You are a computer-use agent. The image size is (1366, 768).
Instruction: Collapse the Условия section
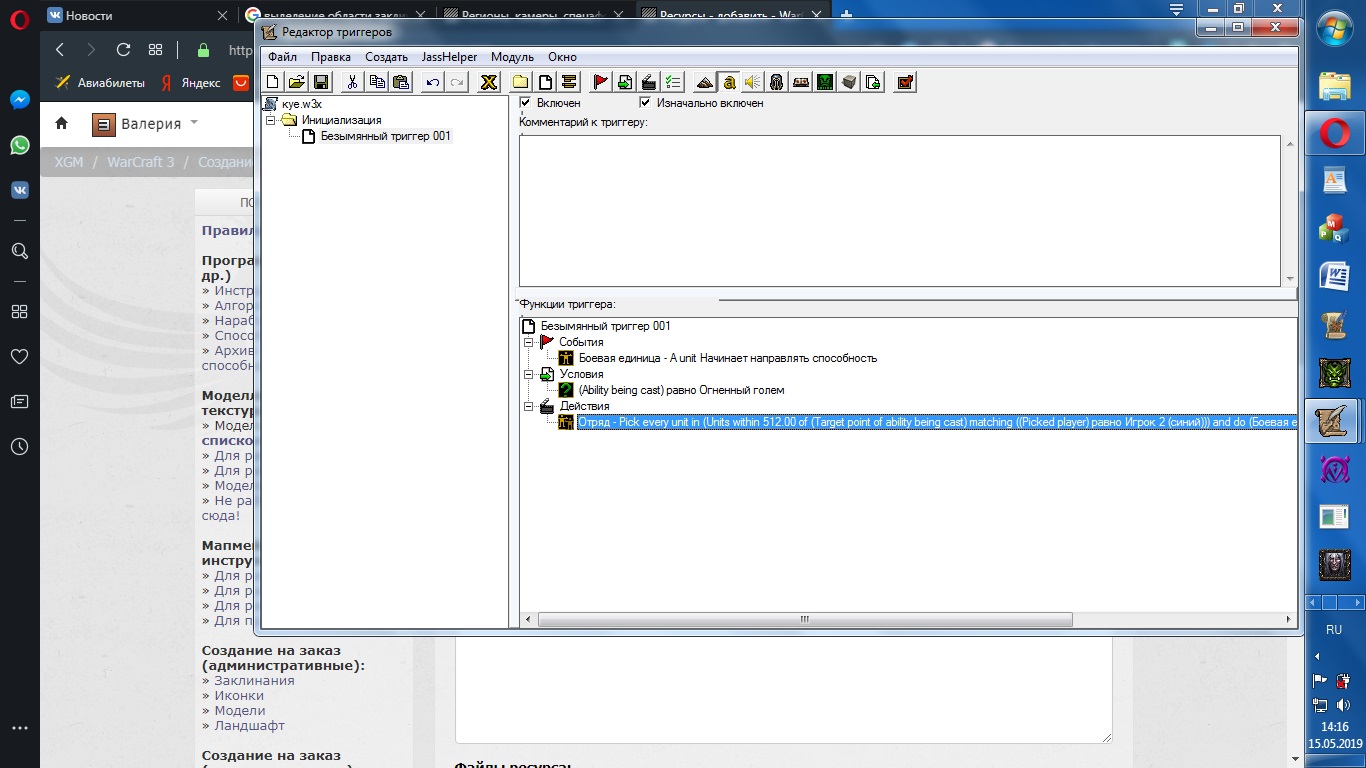[x=529, y=374]
